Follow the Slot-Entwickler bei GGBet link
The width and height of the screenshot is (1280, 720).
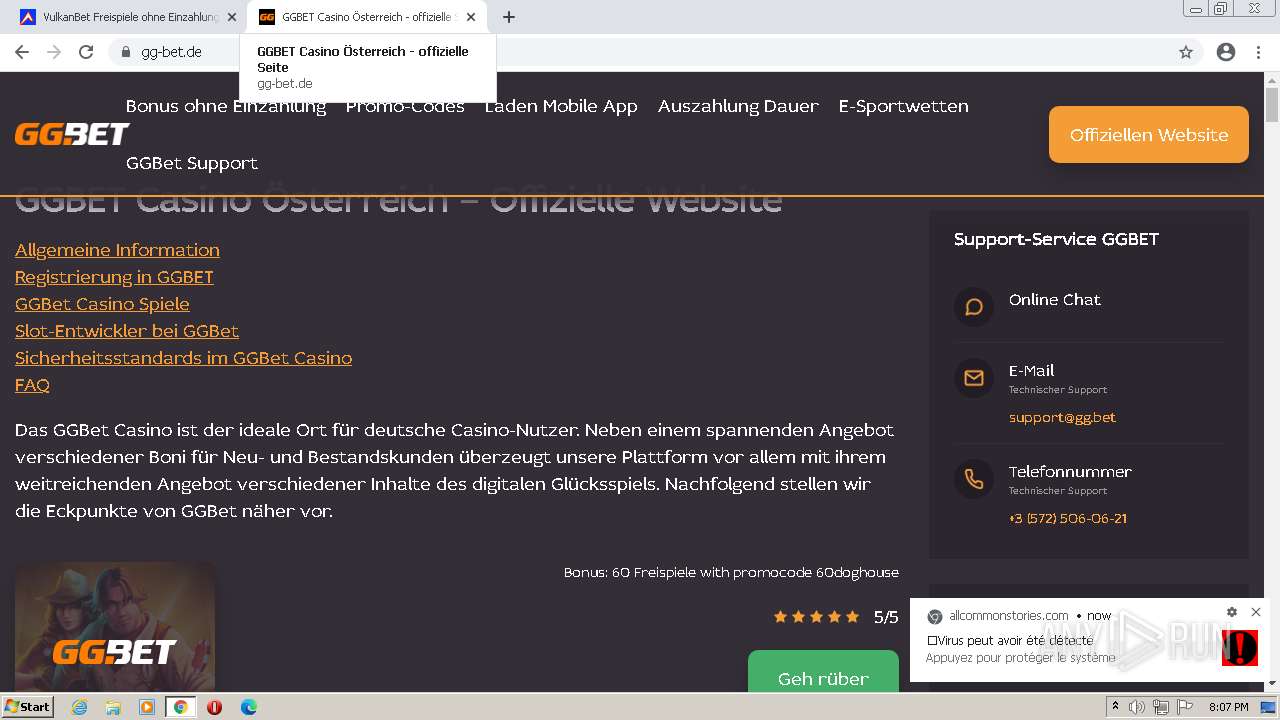(x=127, y=331)
